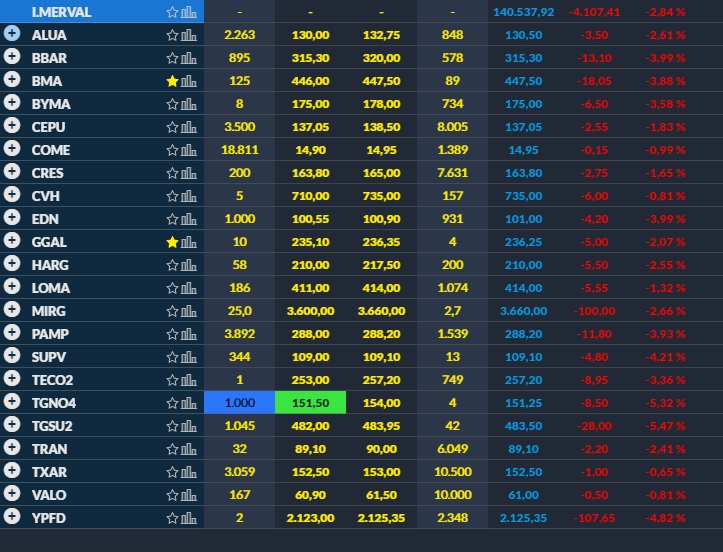Mark LOMA as favorite with star
The image size is (723, 552).
coord(172,288)
